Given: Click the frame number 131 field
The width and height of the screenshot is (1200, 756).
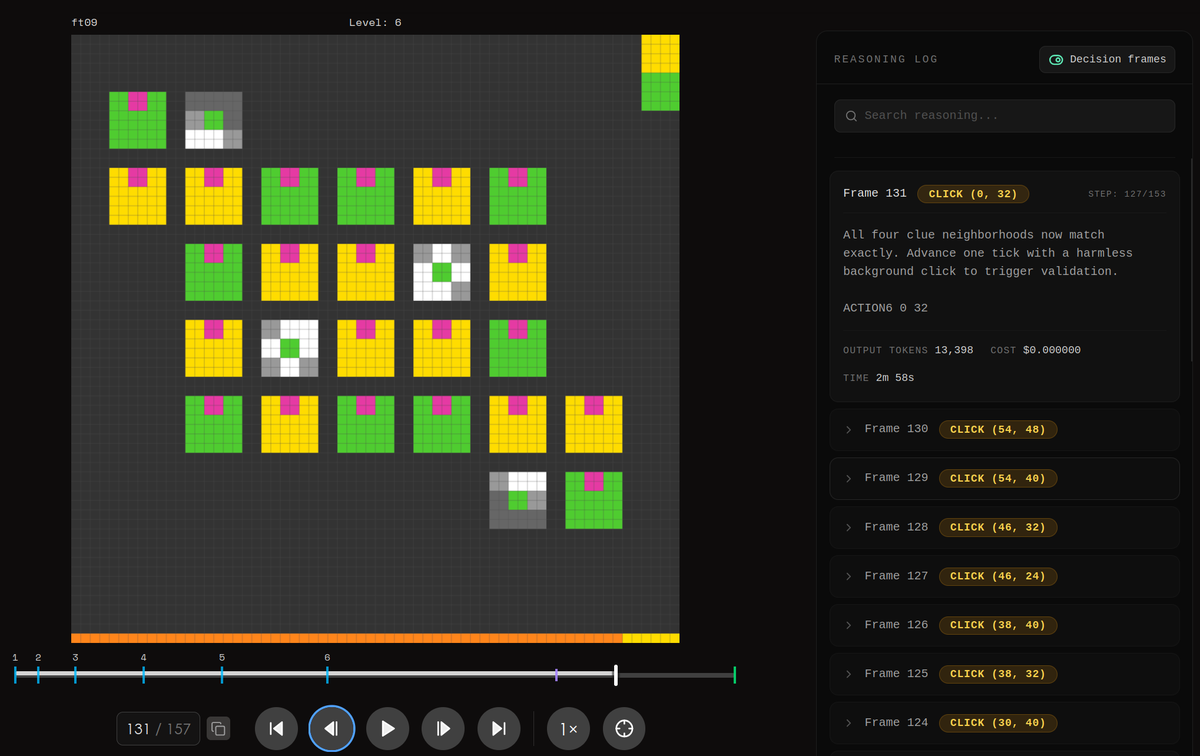Looking at the screenshot, I should (158, 728).
